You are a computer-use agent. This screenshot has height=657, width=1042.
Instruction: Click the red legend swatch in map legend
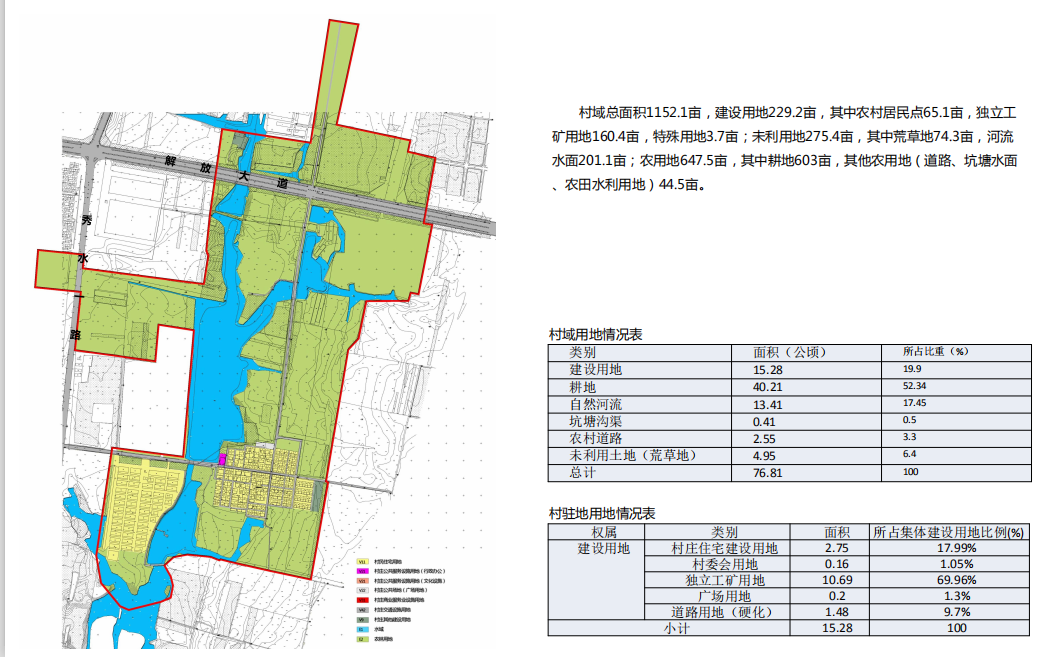tap(363, 600)
